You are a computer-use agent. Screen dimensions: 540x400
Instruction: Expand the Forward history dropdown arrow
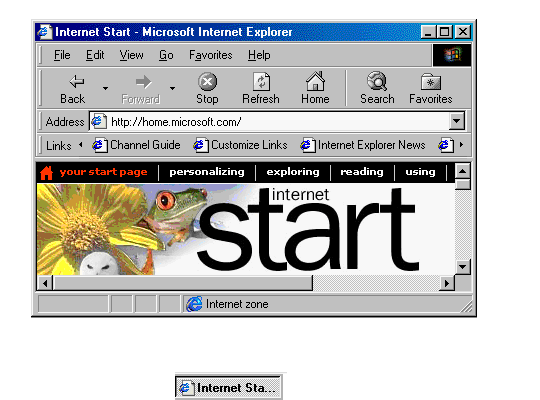tap(172, 89)
